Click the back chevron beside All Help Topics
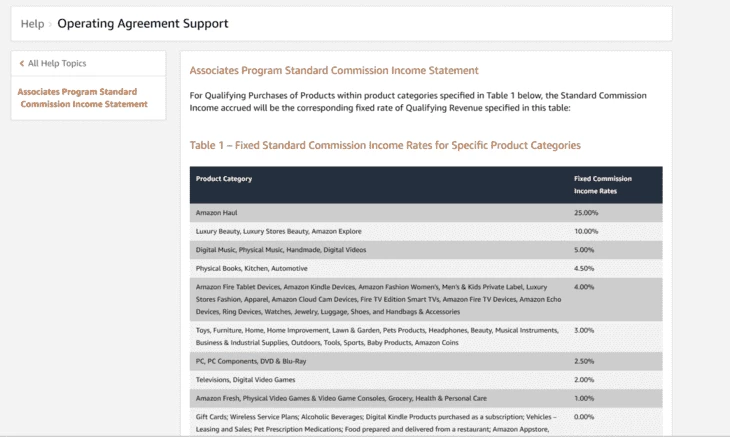Image resolution: width=730 pixels, height=437 pixels. (x=21, y=63)
